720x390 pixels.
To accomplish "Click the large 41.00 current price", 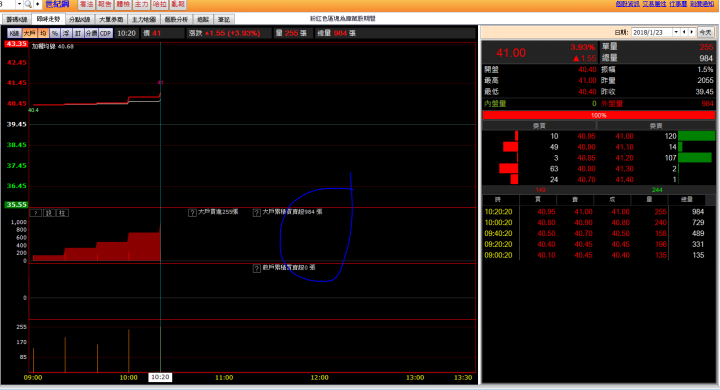I will (511, 53).
